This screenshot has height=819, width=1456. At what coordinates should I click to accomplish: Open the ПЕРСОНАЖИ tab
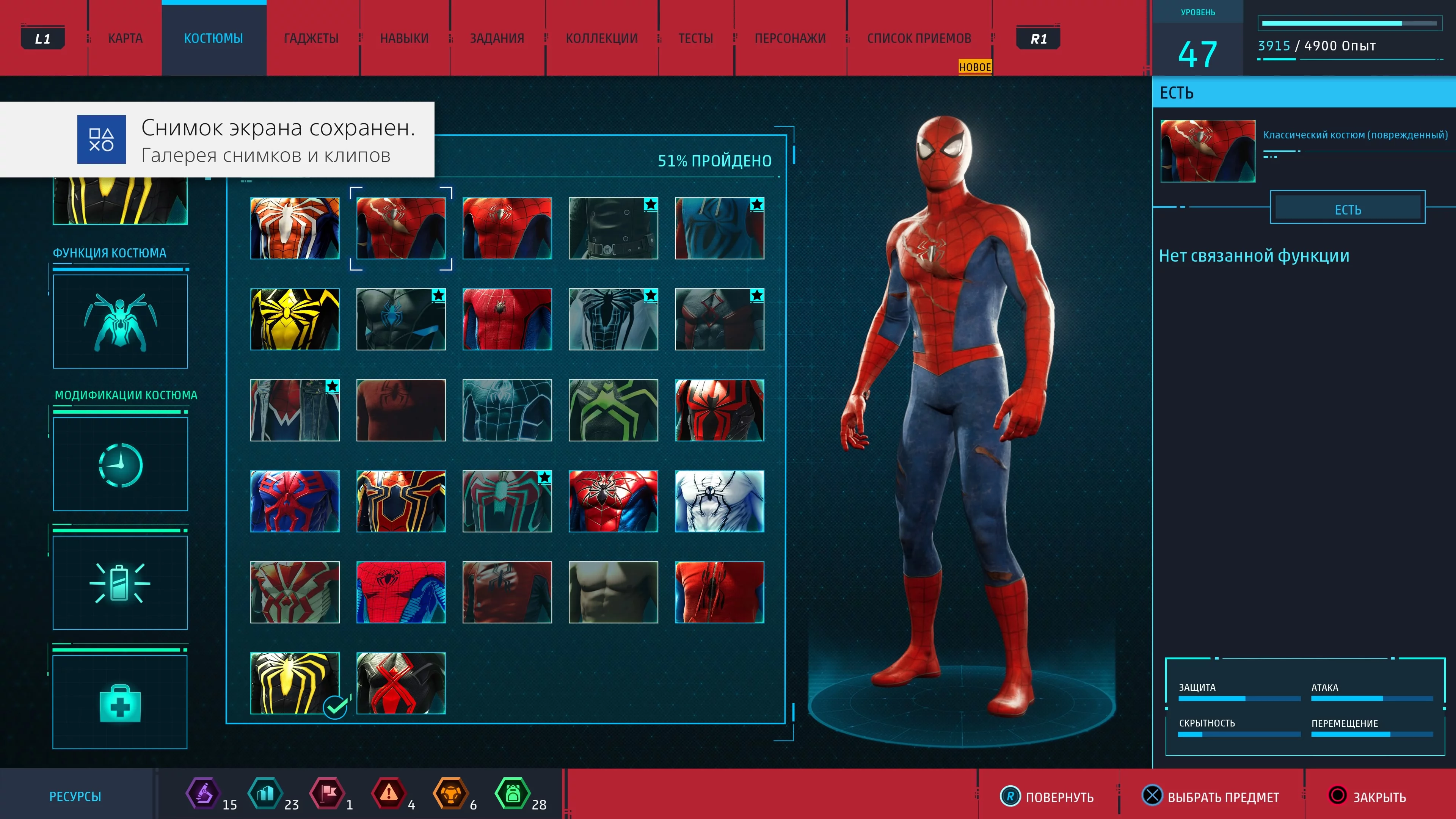pyautogui.click(x=790, y=38)
